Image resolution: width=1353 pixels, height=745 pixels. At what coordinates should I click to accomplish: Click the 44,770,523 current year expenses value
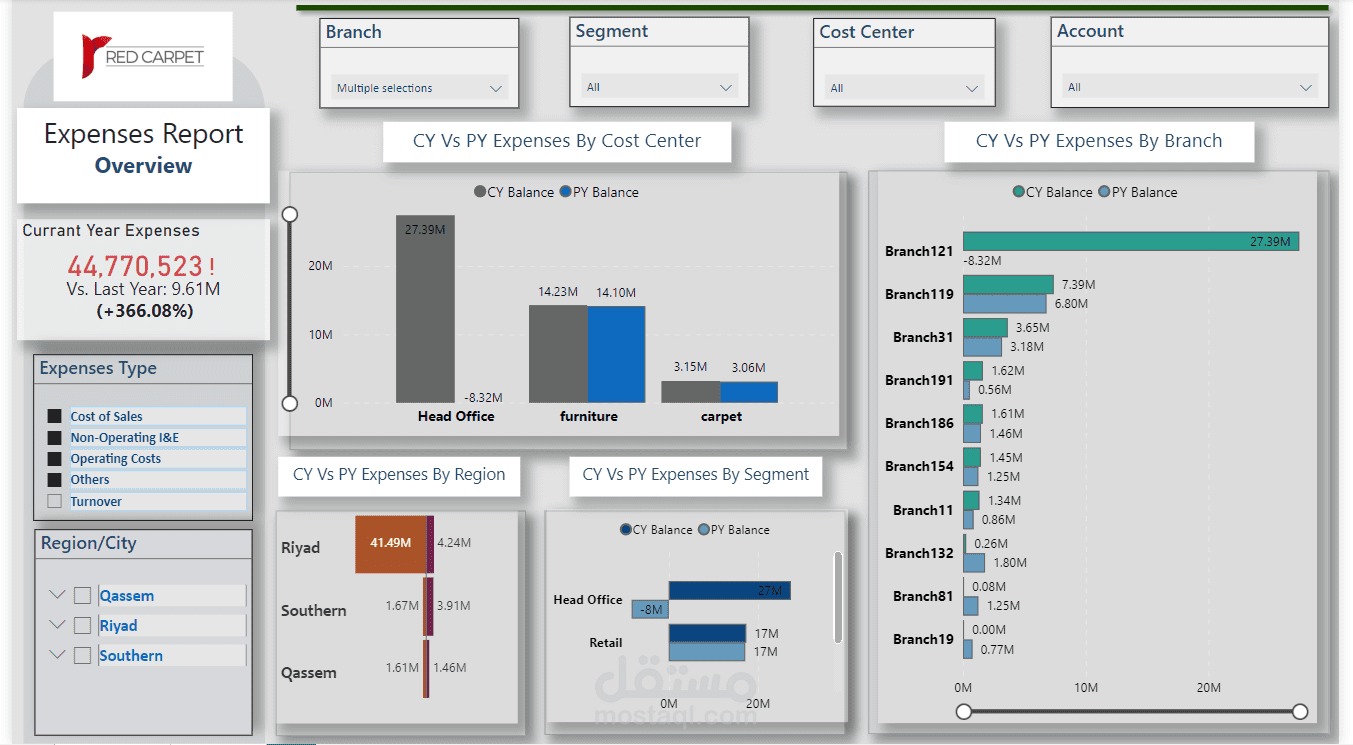(x=135, y=267)
